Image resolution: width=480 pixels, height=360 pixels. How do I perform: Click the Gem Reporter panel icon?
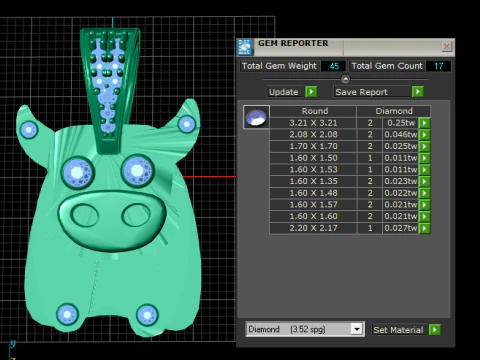click(246, 47)
